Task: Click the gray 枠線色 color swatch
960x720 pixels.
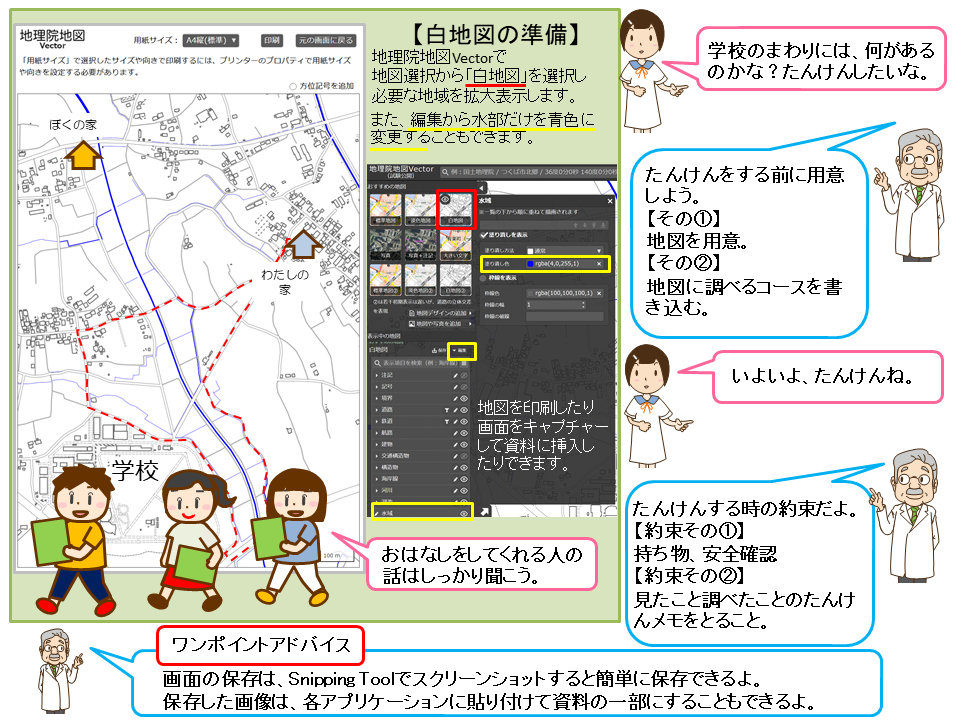Action: click(530, 293)
